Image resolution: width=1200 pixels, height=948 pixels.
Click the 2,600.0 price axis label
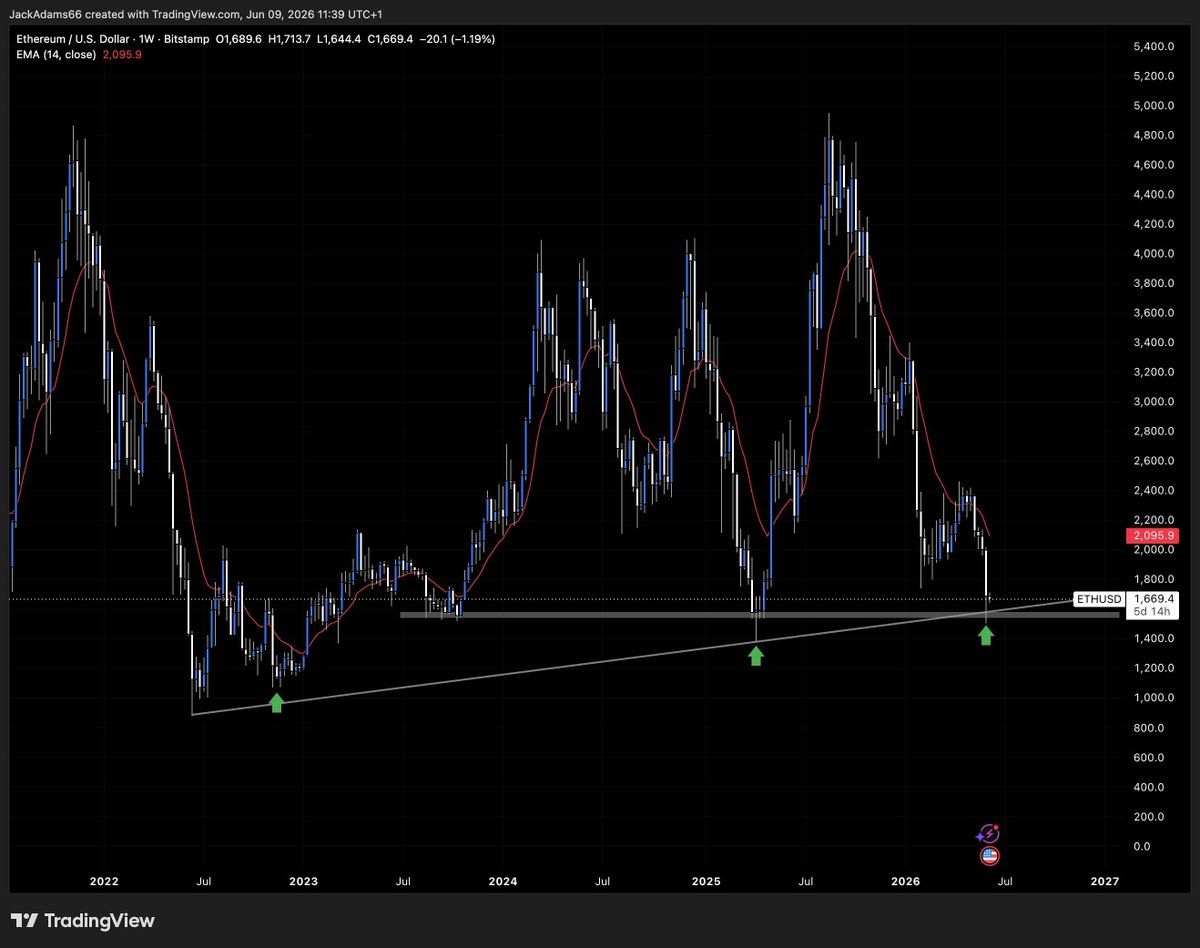click(x=1154, y=461)
